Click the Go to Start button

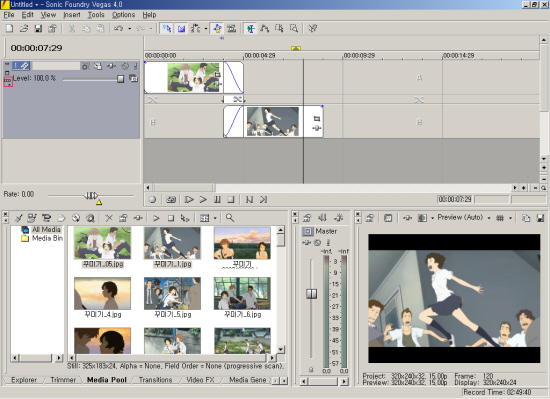249,200
